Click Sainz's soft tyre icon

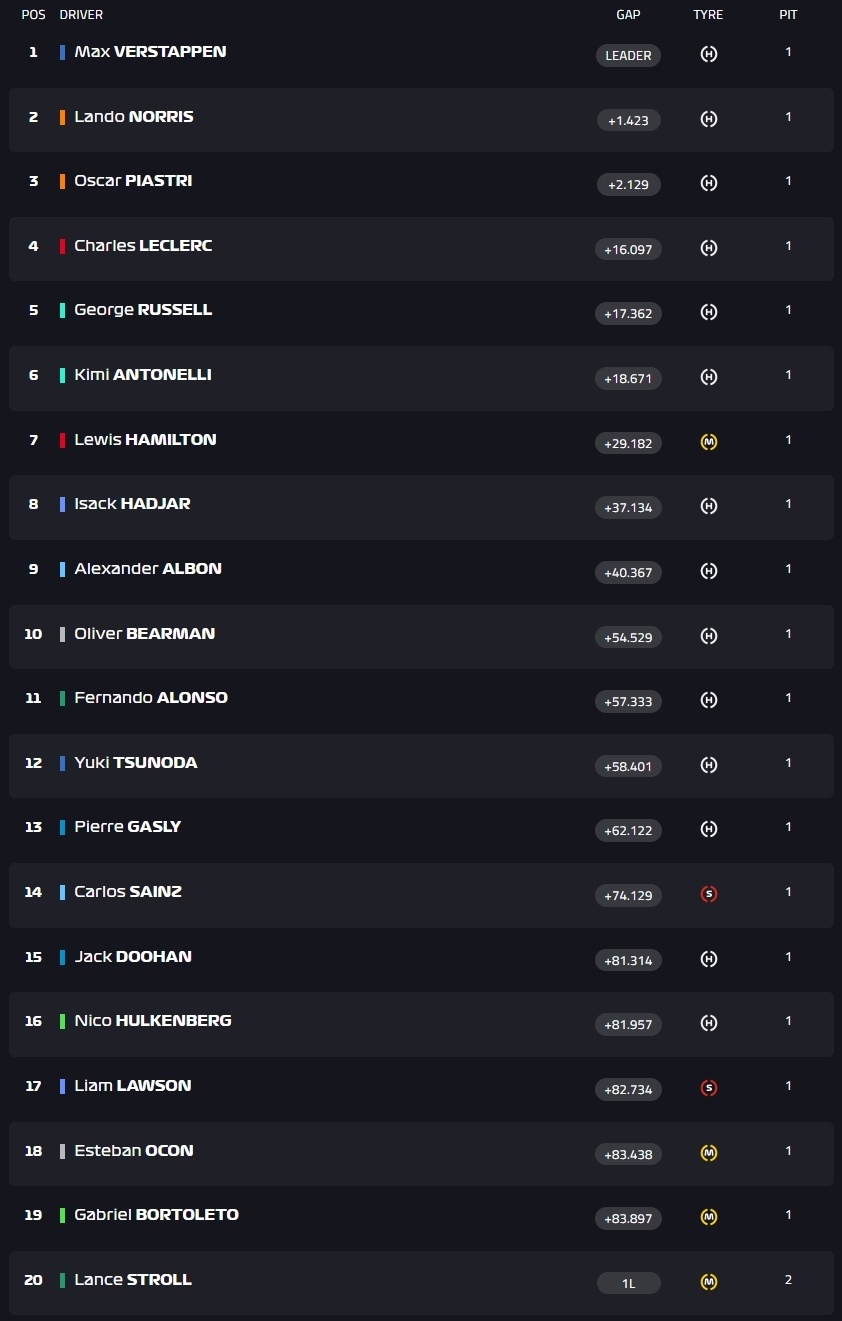point(708,894)
